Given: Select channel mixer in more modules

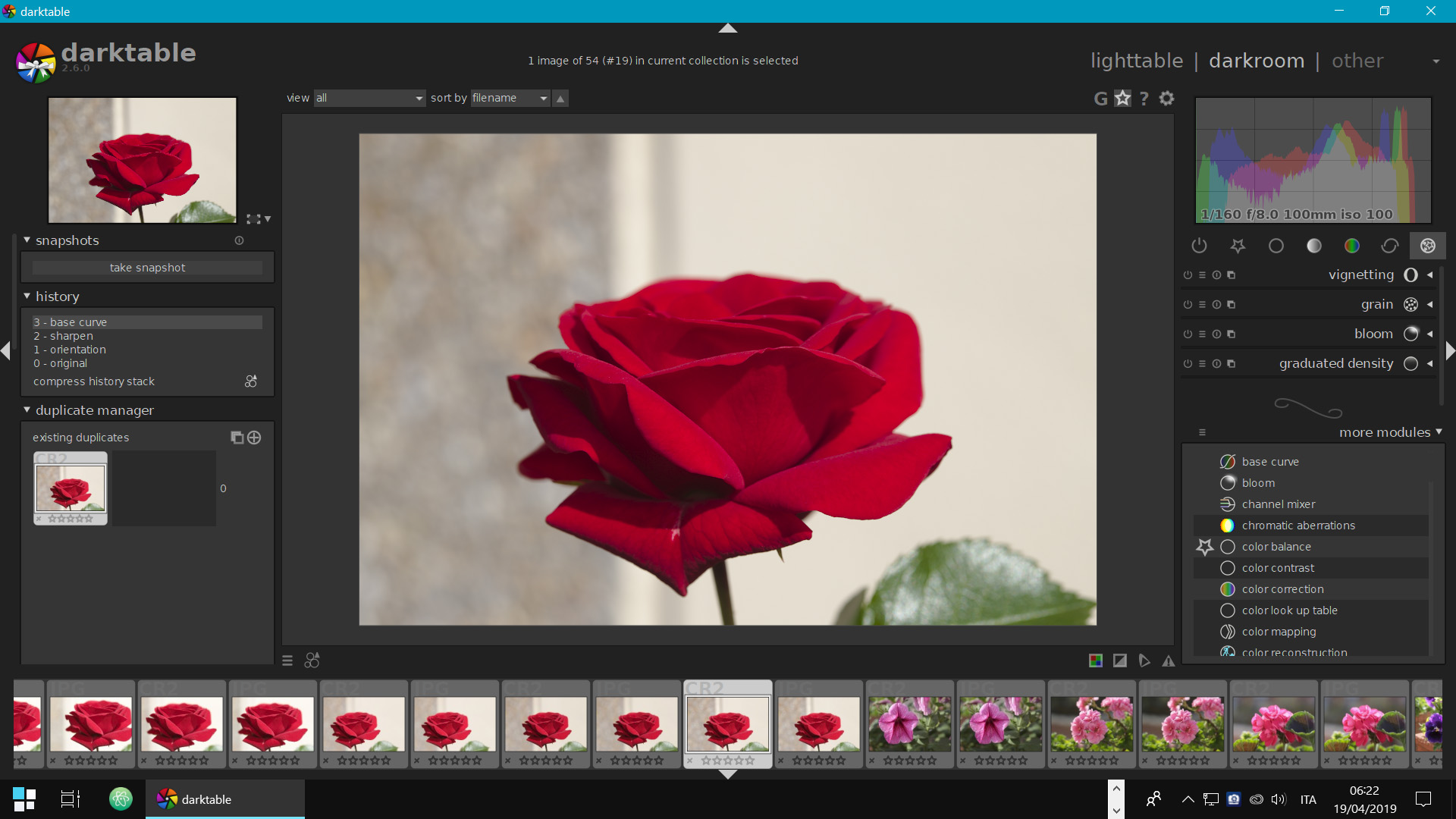Looking at the screenshot, I should click(1310, 504).
